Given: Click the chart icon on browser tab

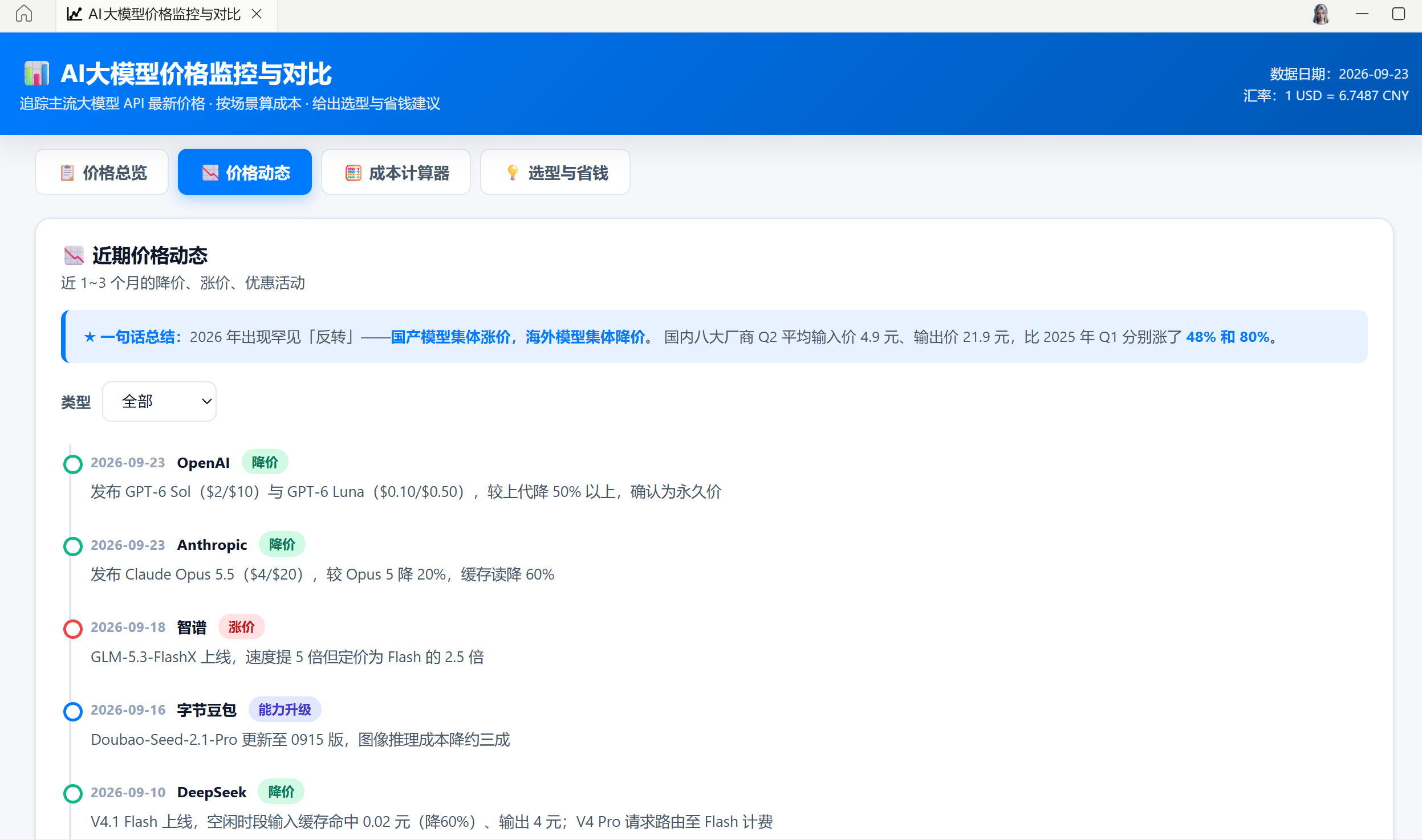Looking at the screenshot, I should pos(74,14).
